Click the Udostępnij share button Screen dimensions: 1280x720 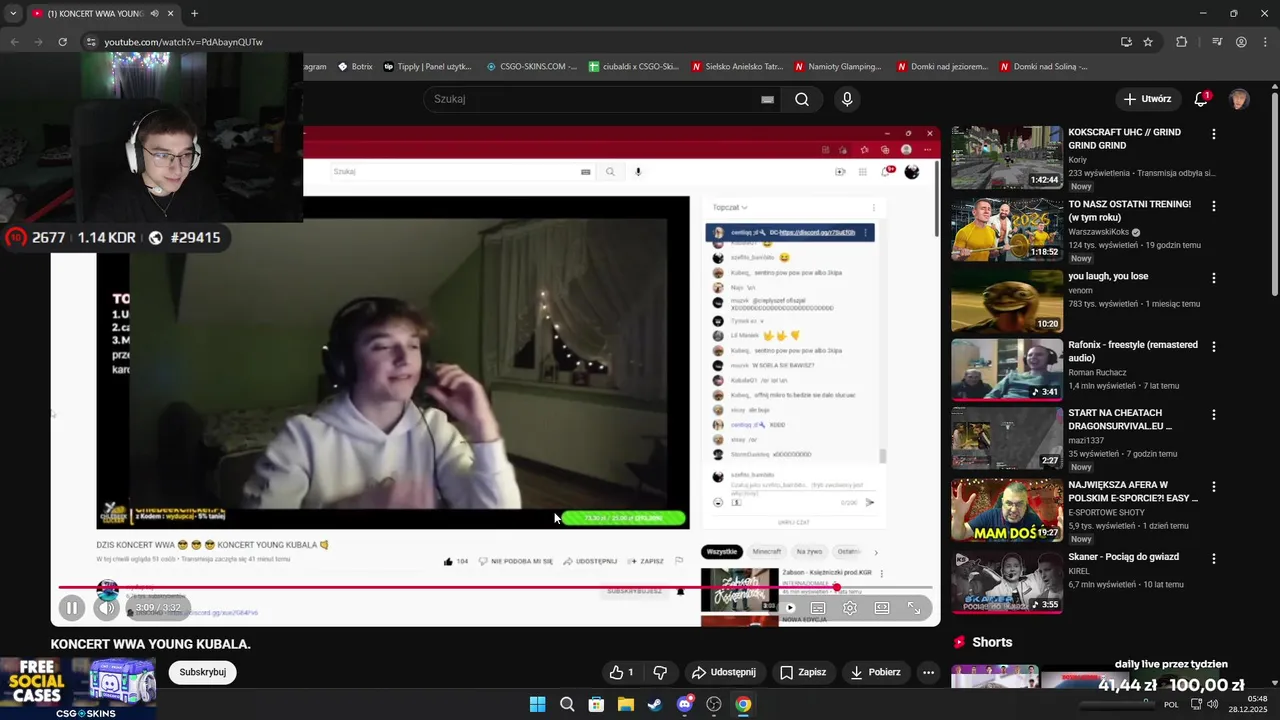[x=724, y=672]
